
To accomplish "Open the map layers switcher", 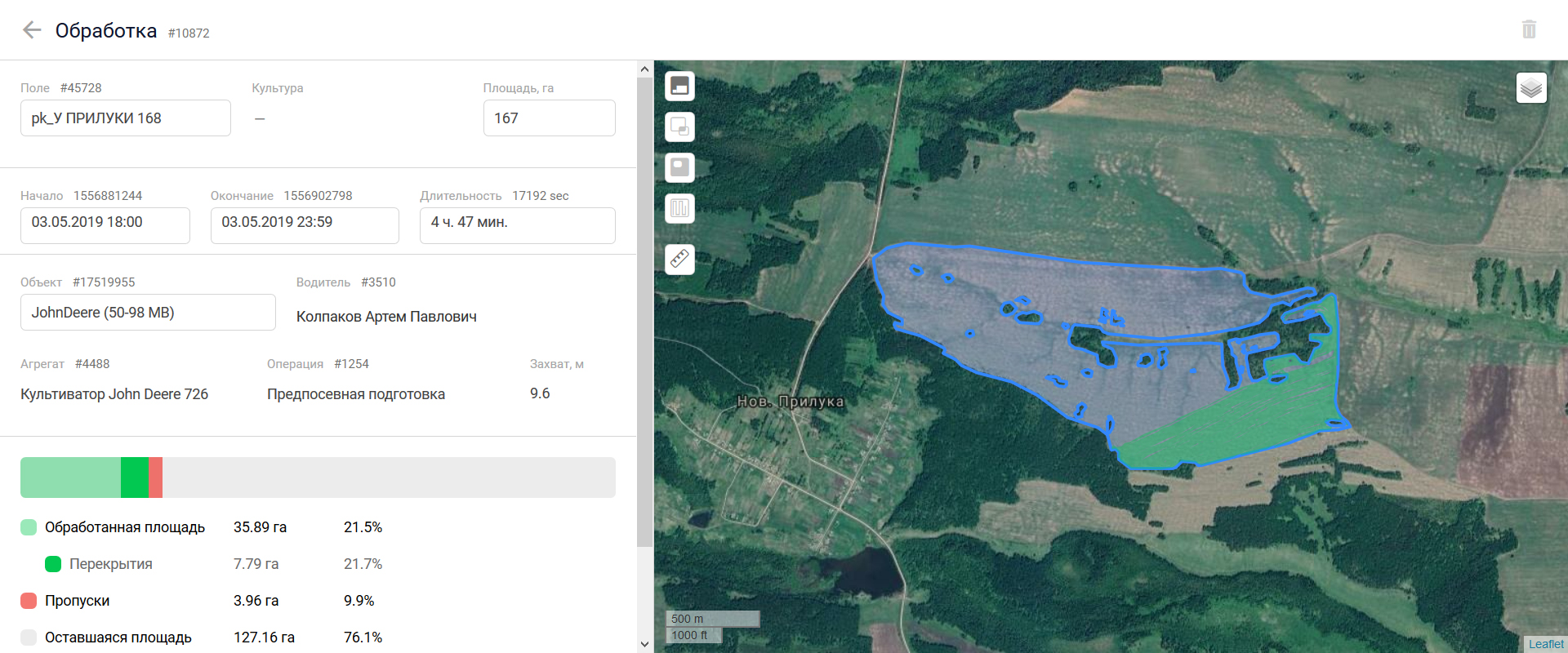I will pyautogui.click(x=1531, y=87).
